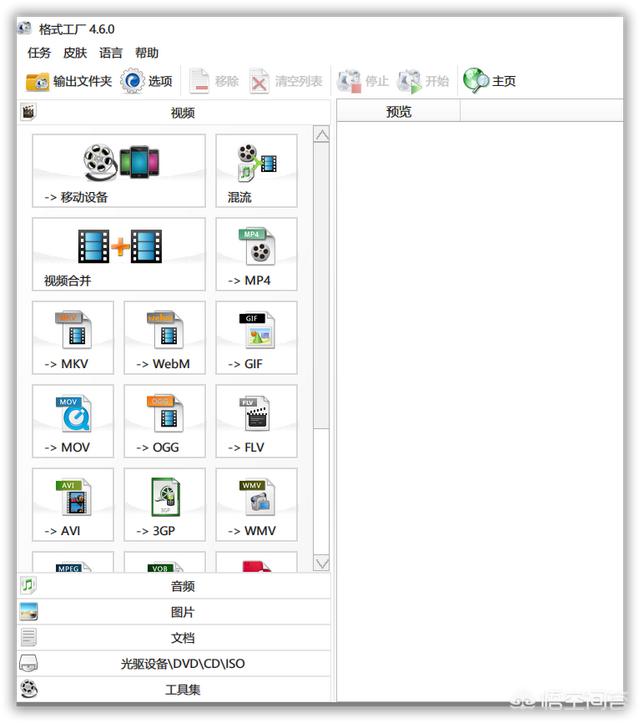Open the 皮肤 menu
Viewport: 640px width, 723px height.
75,53
